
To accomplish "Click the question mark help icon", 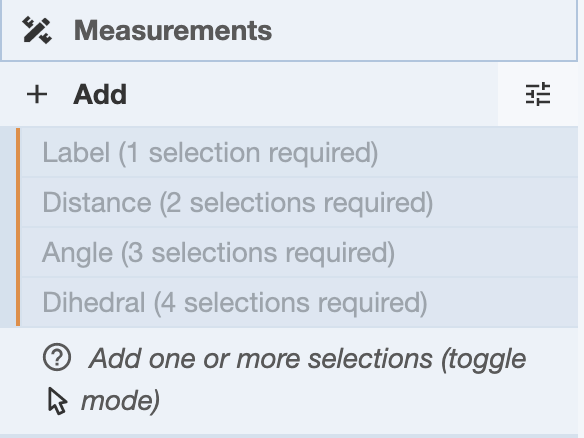I will [57, 358].
